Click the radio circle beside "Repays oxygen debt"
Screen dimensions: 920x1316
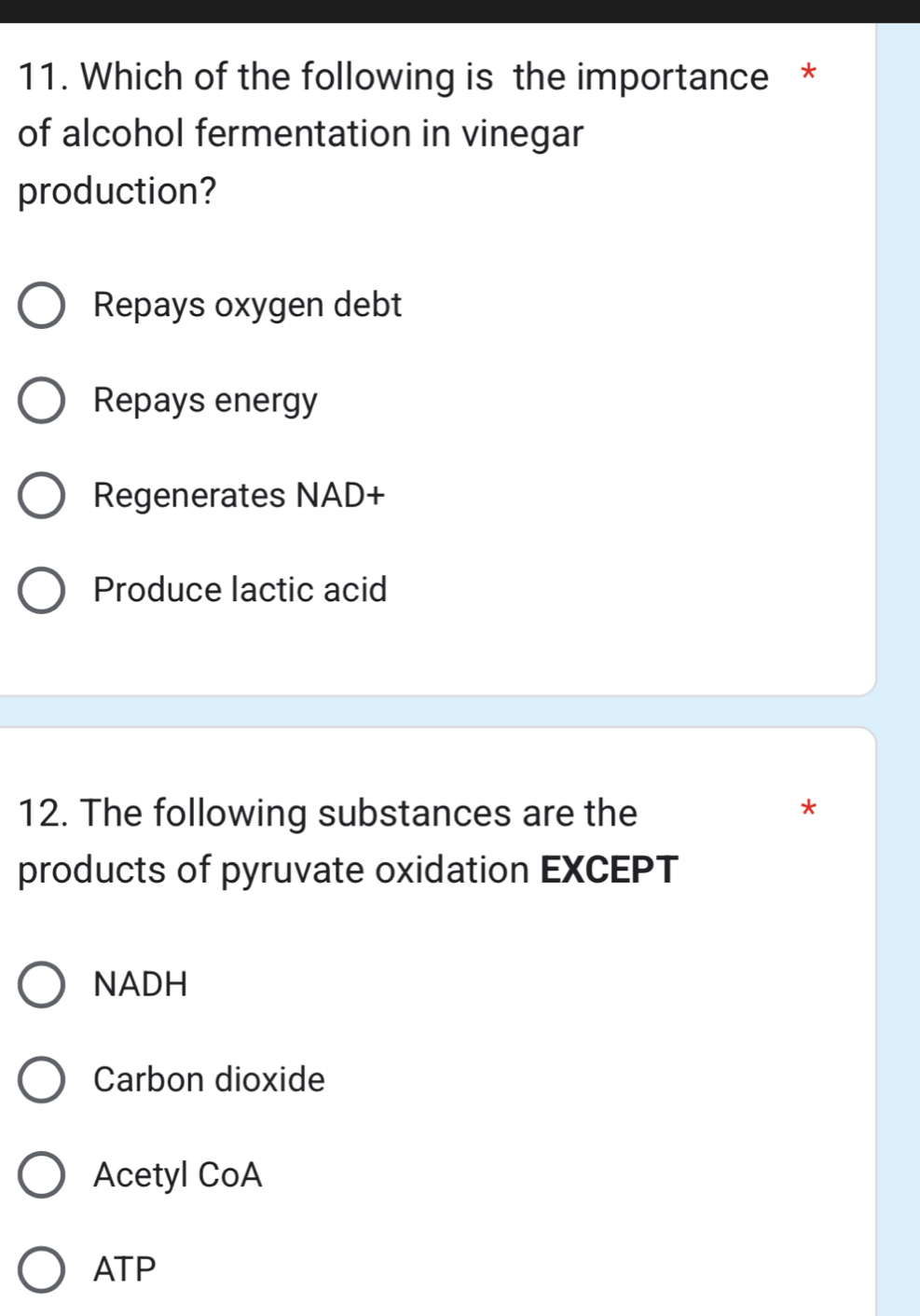pyautogui.click(x=42, y=305)
